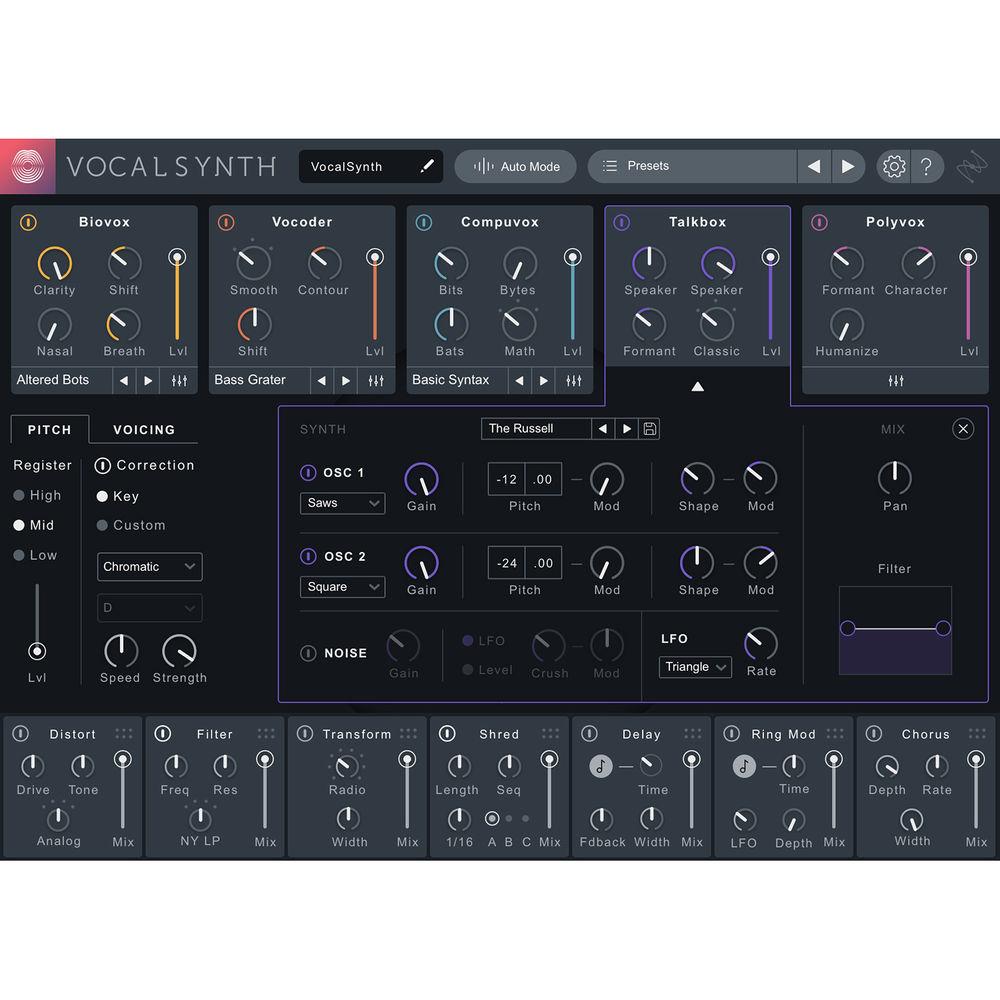Click the mix faders icon beside Altered Bots
This screenshot has width=1000, height=1000.
[x=179, y=380]
